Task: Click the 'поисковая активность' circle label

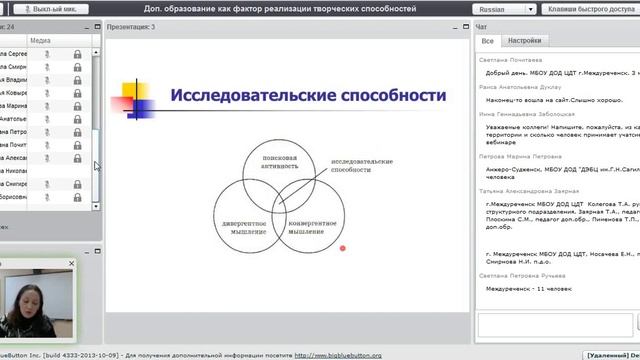Action: tap(279, 162)
